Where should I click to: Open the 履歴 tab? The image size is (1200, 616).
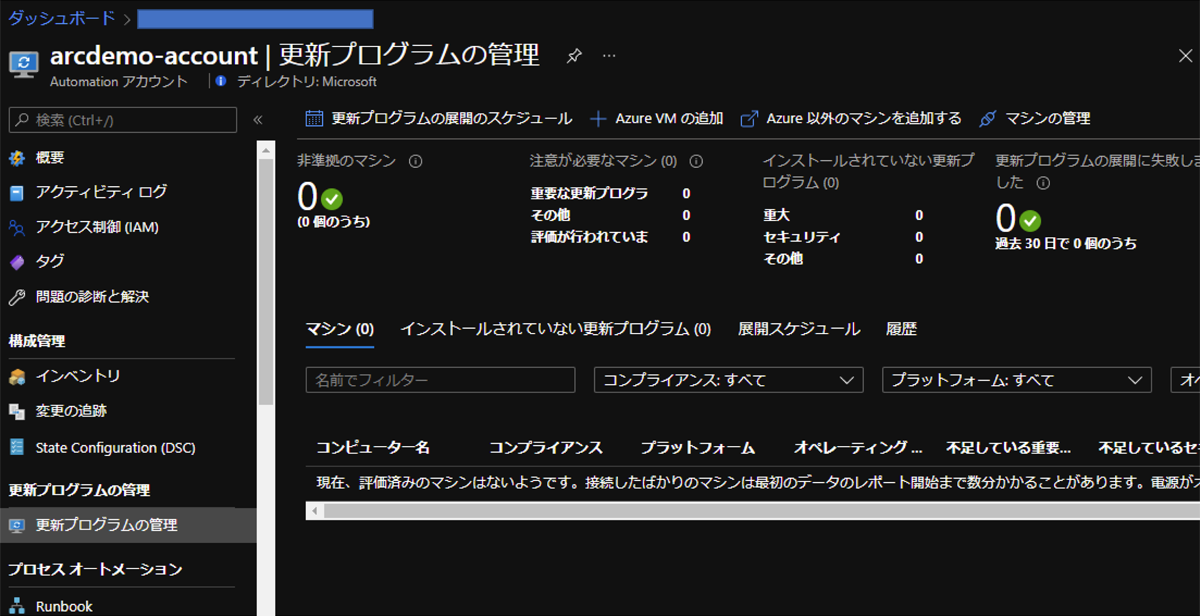pyautogui.click(x=901, y=329)
